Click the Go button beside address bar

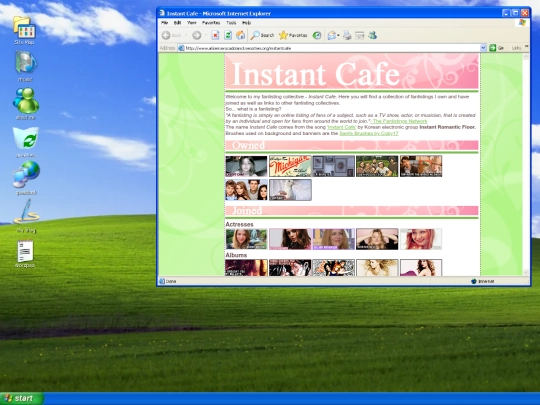coord(497,48)
